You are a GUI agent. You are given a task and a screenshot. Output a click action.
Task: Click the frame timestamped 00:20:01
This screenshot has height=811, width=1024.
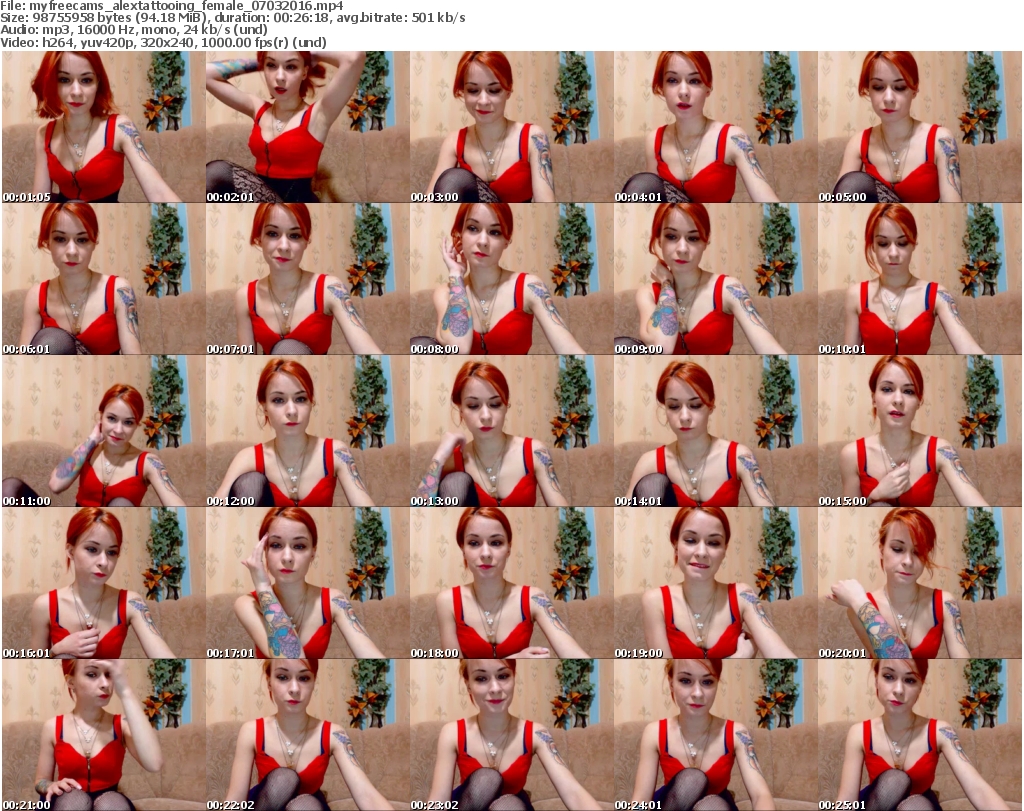pos(919,583)
